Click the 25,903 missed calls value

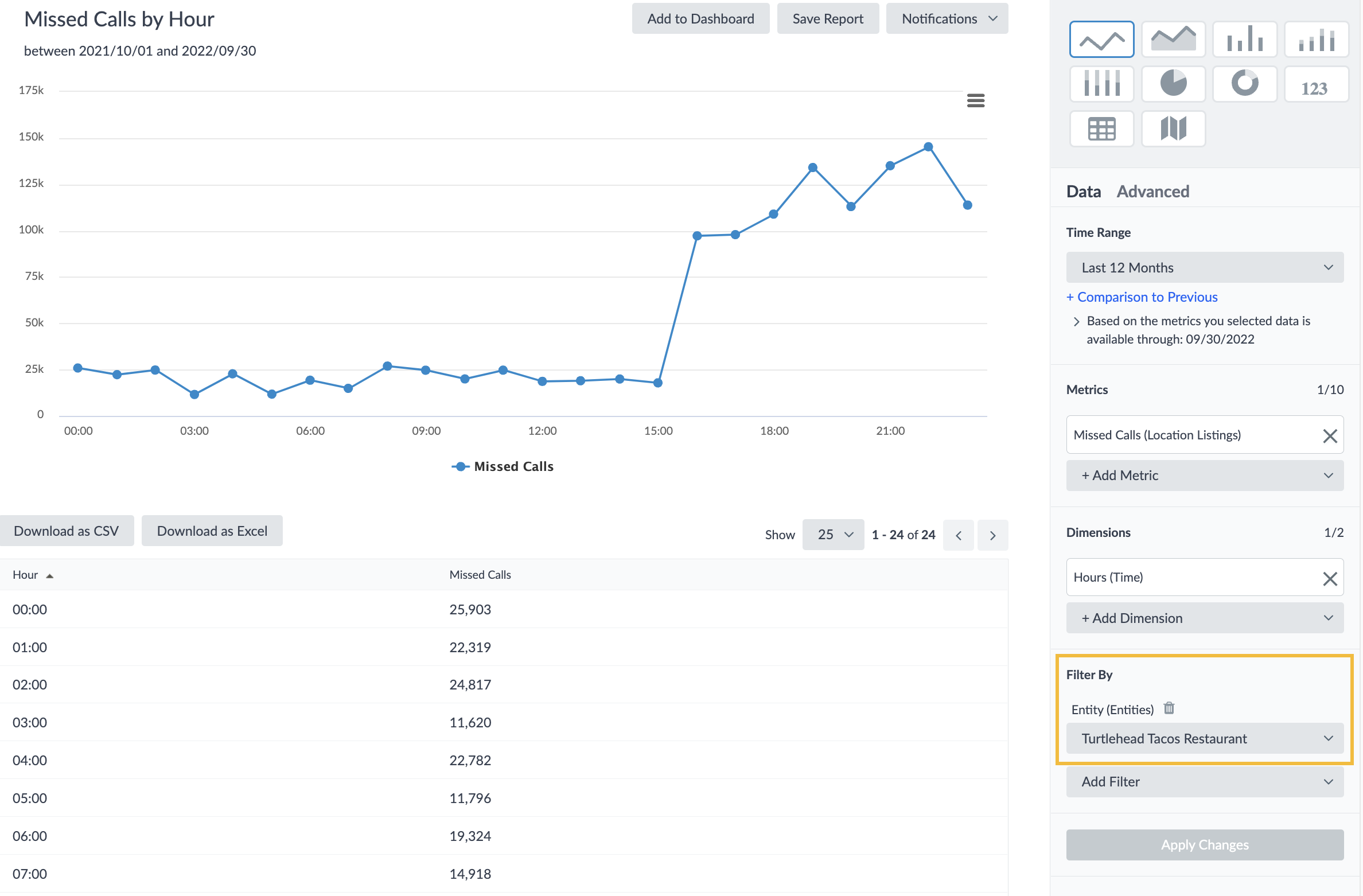[x=470, y=610]
